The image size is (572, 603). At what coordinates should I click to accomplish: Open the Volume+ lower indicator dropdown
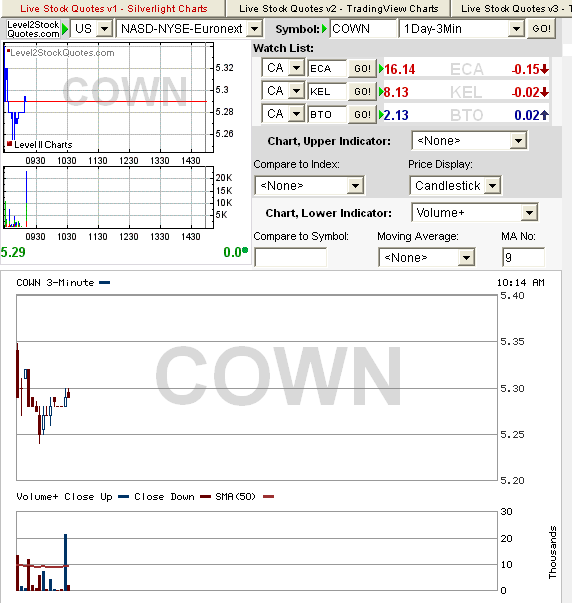coord(474,213)
